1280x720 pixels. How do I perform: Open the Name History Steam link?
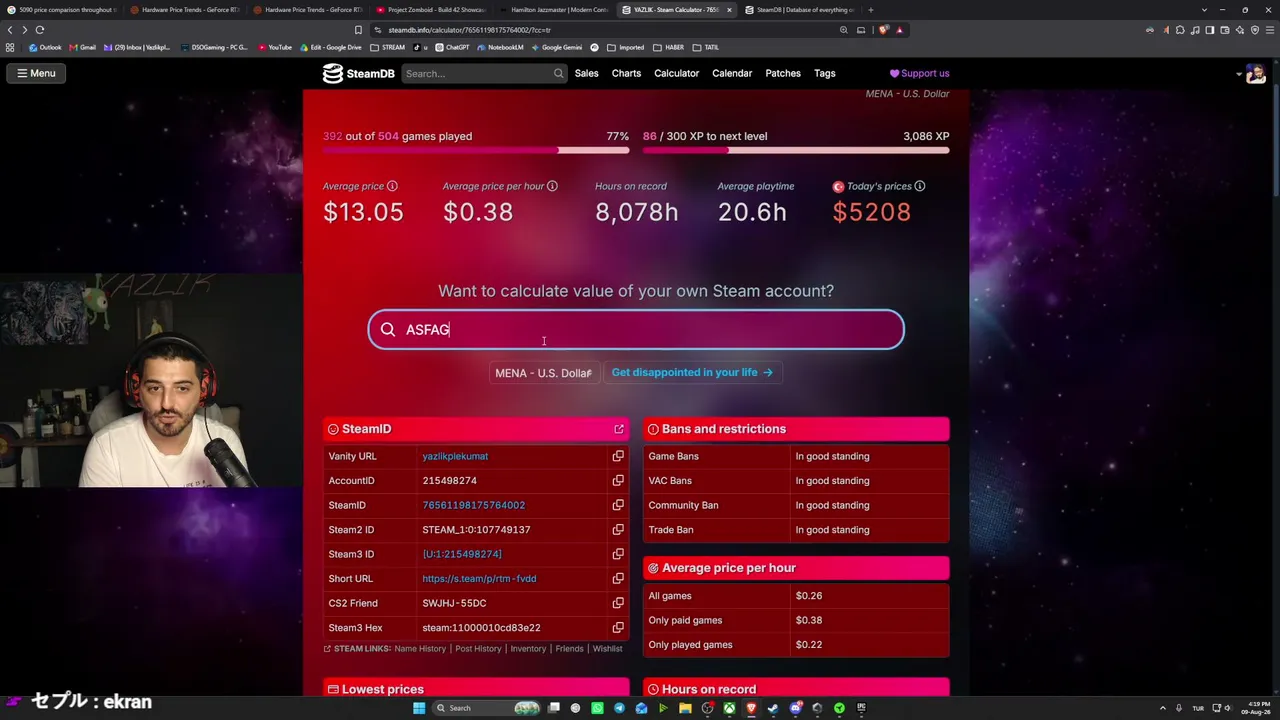tap(420, 649)
